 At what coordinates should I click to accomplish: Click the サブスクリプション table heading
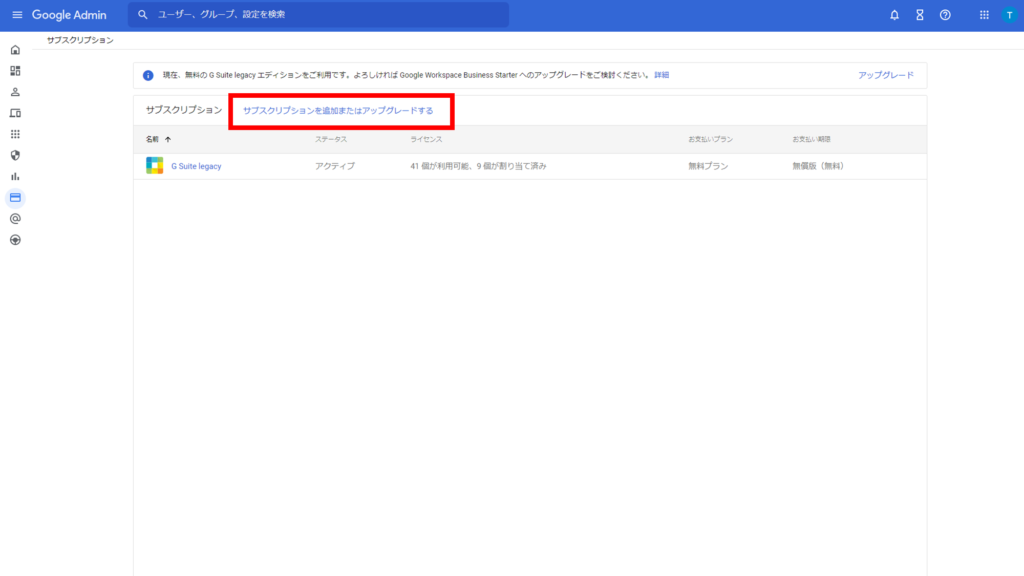point(184,110)
